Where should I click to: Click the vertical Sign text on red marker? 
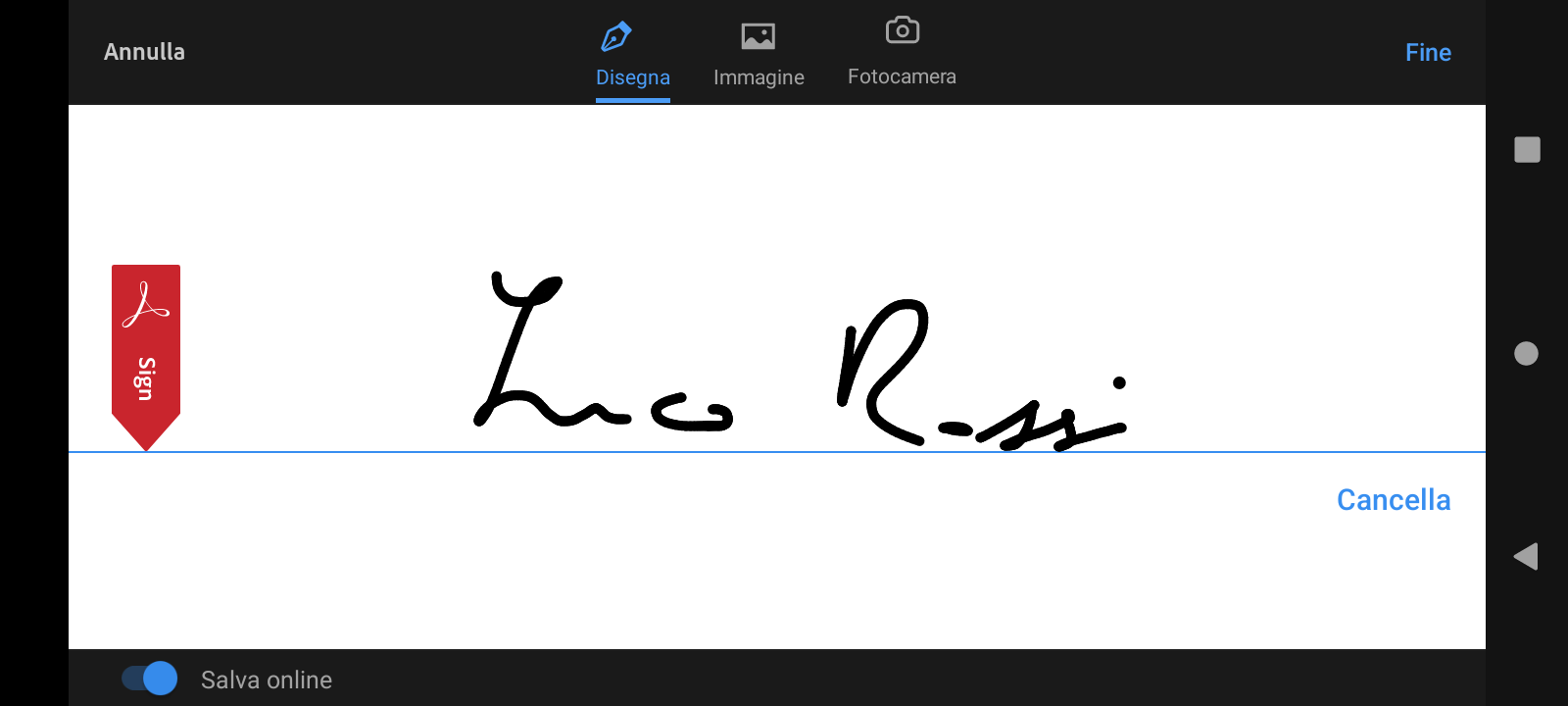pos(146,378)
